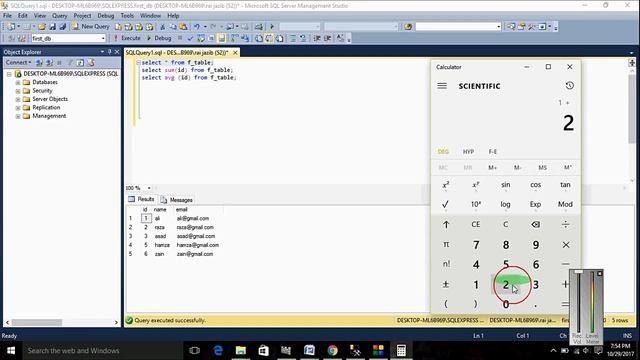Screen dimensions: 640x360
Task: Click the 'raza' name cell
Action: coord(160,227)
